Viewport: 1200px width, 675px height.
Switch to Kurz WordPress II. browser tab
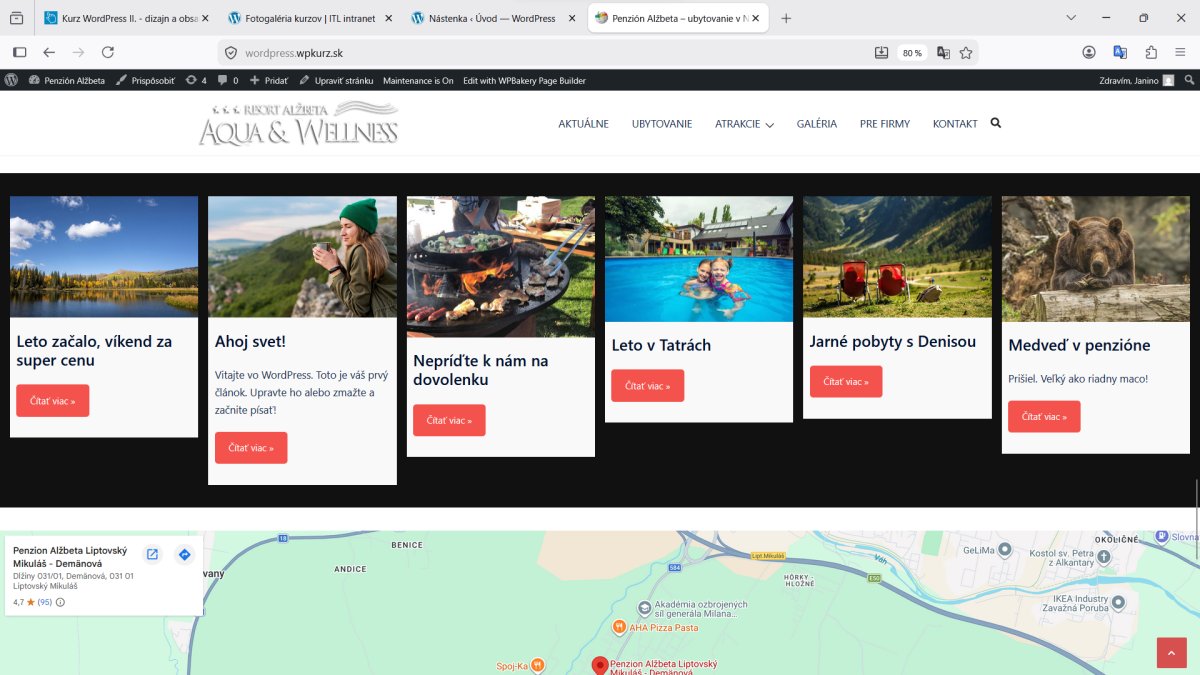pyautogui.click(x=128, y=18)
